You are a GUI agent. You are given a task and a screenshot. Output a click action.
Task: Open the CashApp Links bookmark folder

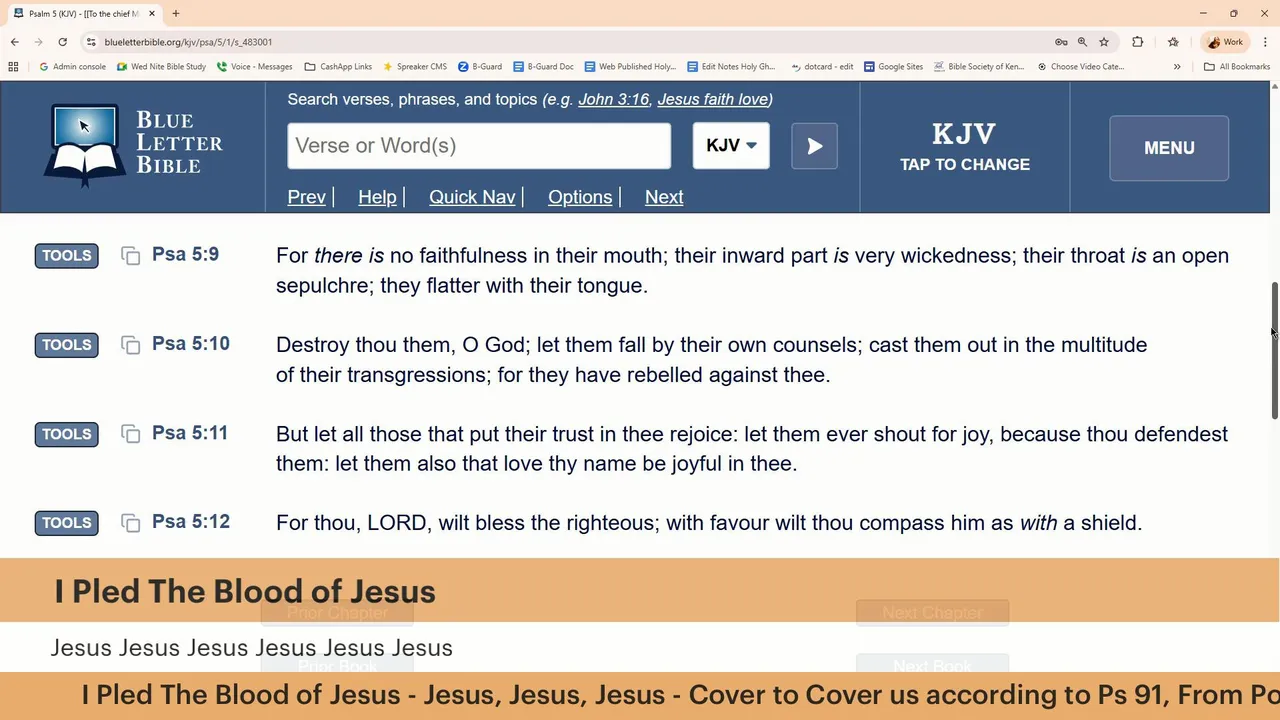tap(338, 67)
